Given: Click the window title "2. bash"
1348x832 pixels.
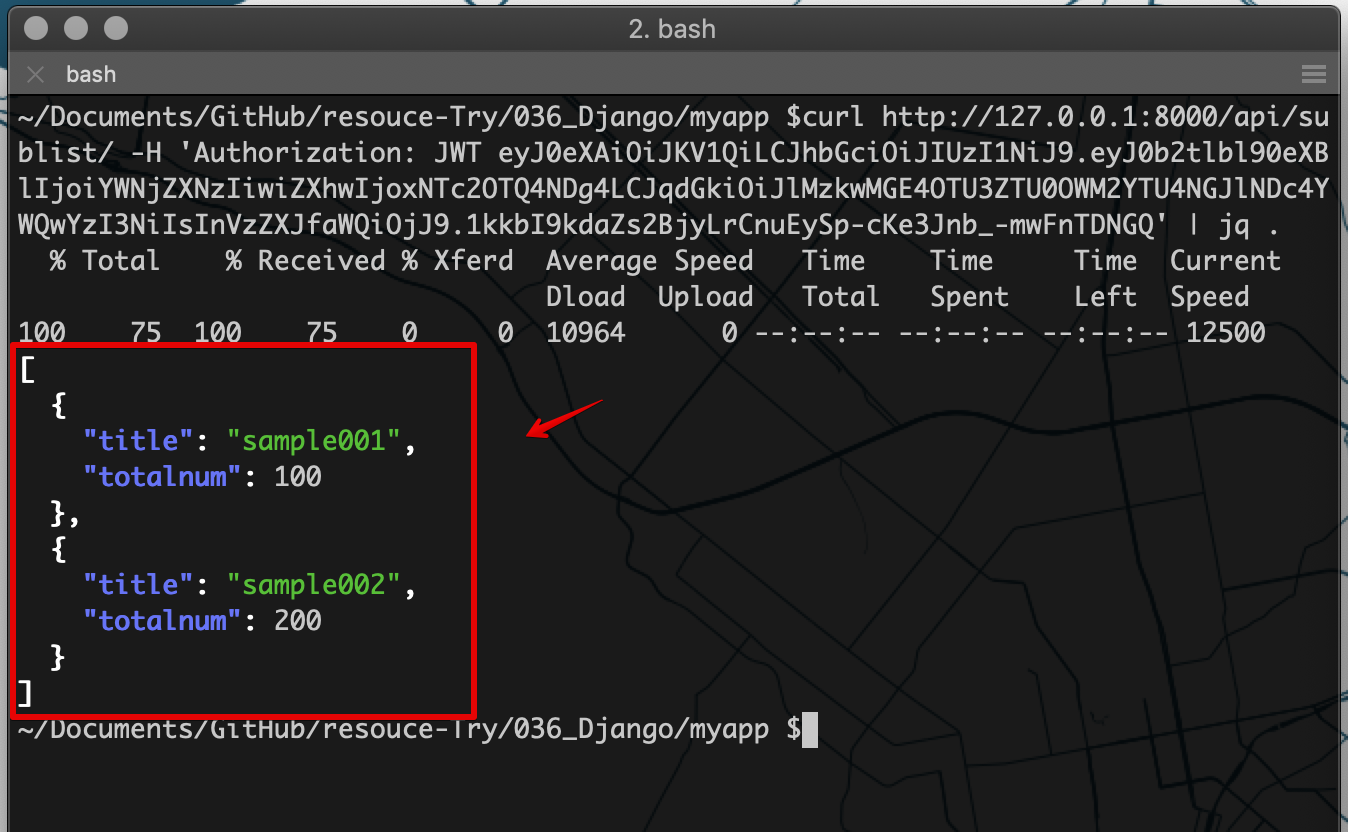Looking at the screenshot, I should (x=672, y=29).
